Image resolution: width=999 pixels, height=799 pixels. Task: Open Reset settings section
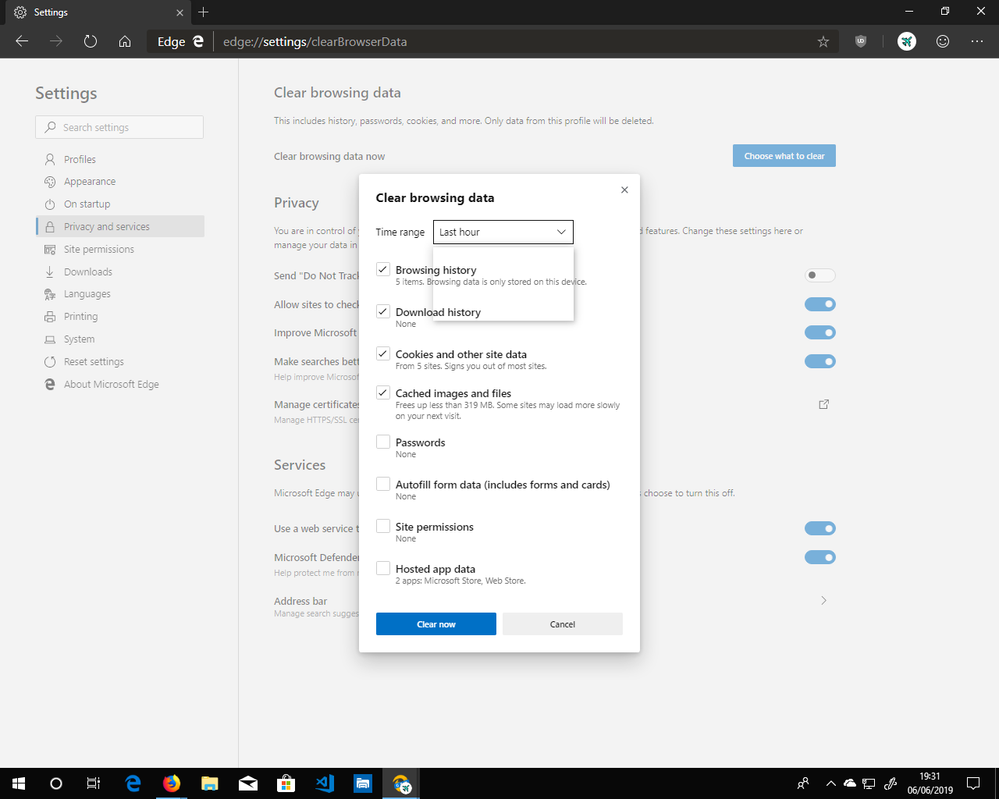pos(120,361)
